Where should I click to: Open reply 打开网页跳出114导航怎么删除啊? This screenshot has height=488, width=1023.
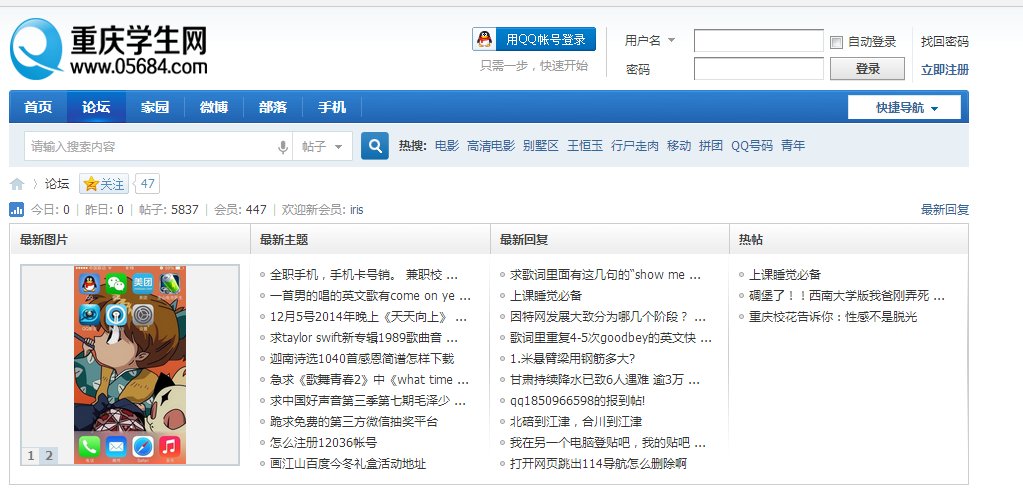pos(598,464)
